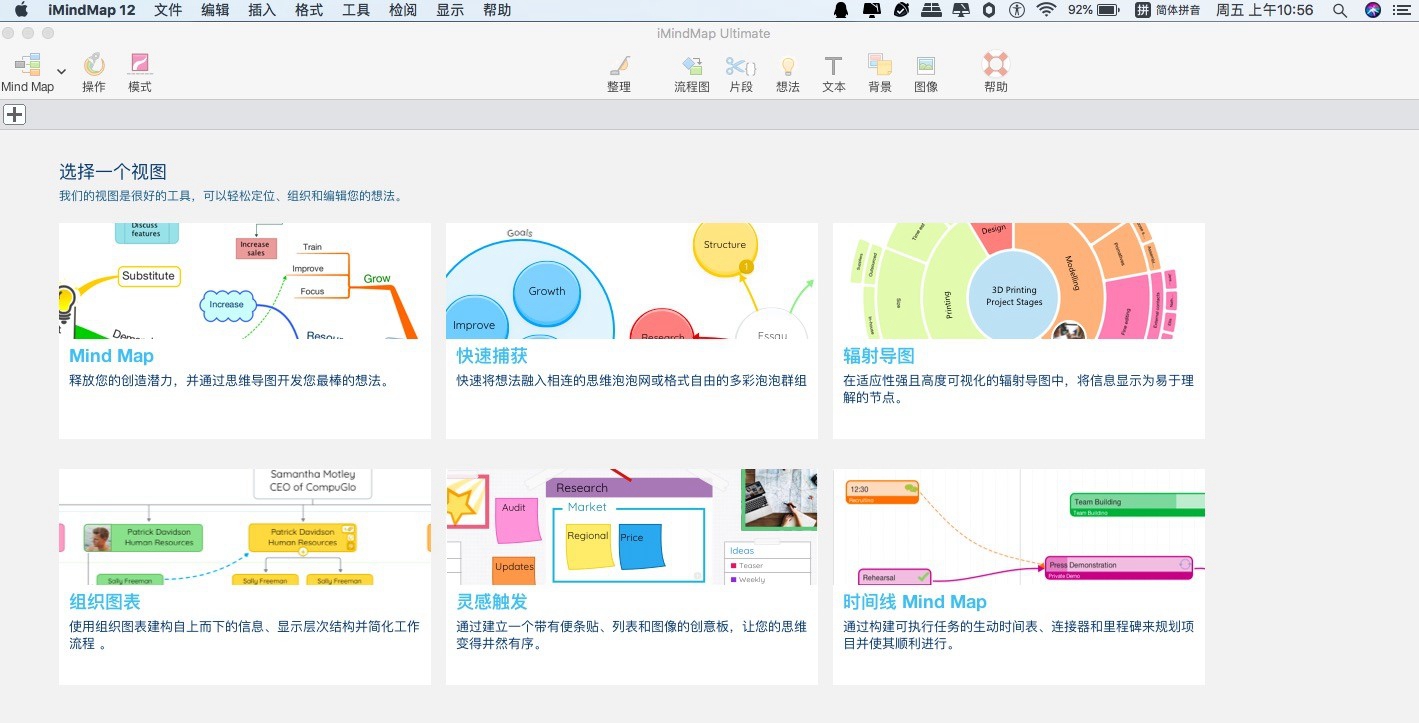Screen dimensions: 1419x723
Task: Click the 组织图表 card title
Action: point(105,602)
